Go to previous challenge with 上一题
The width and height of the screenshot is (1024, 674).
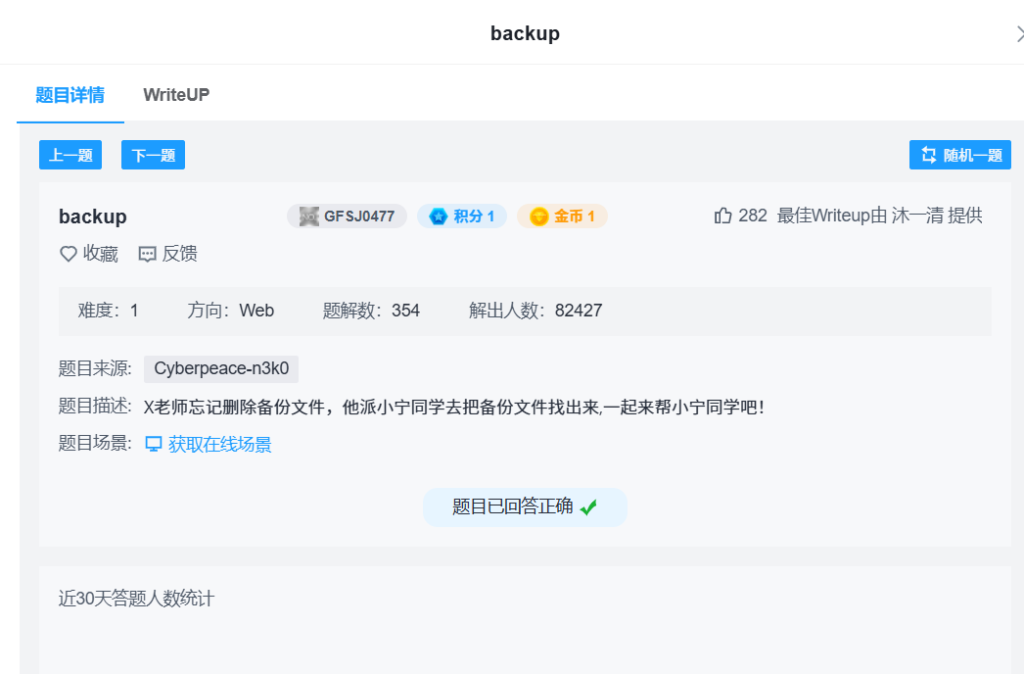coord(70,155)
